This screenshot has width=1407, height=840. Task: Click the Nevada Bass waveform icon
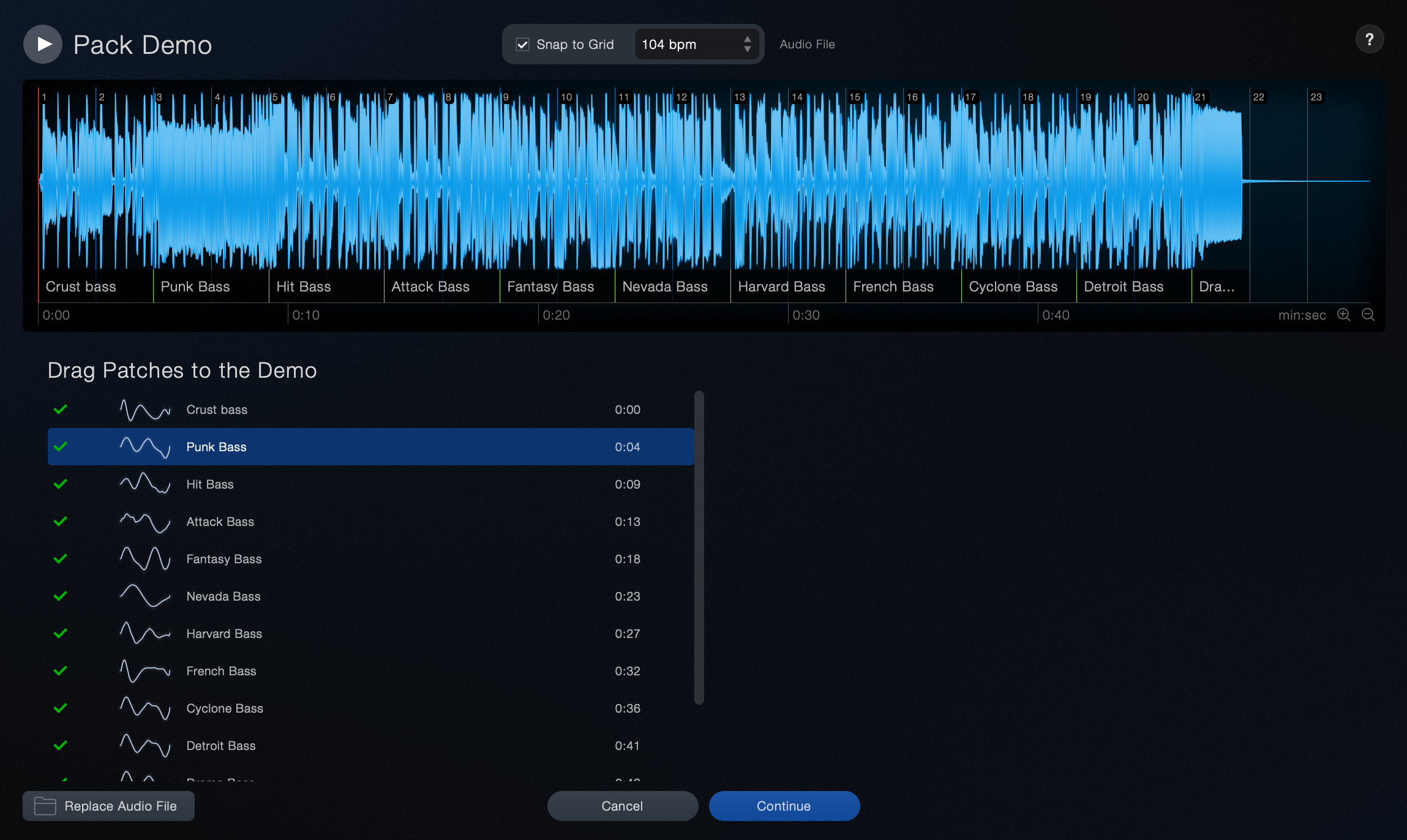point(144,596)
